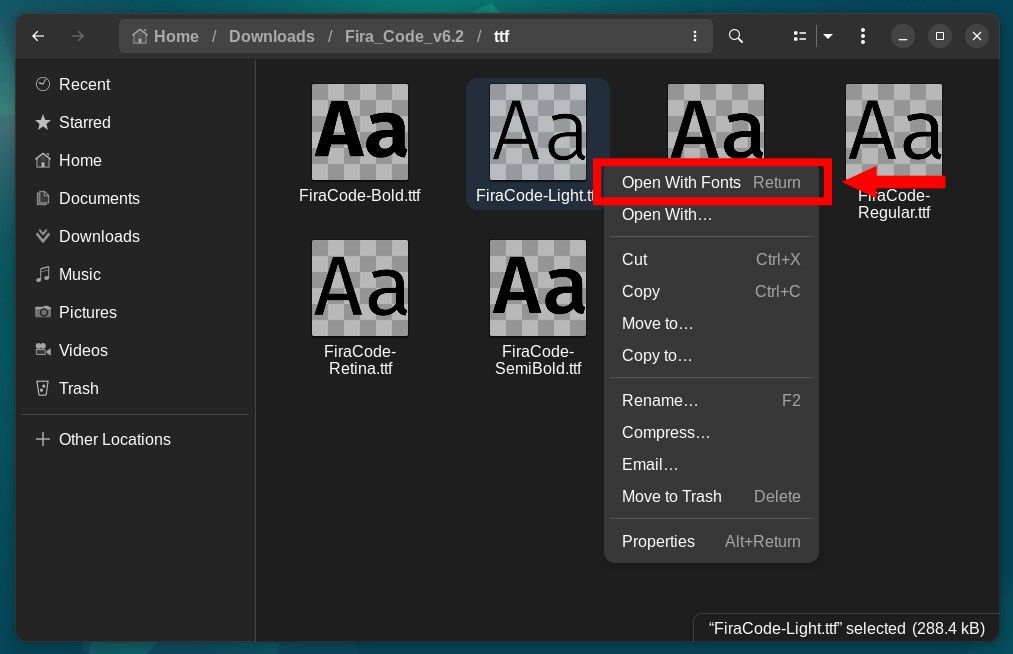Choose Open With Fonts
This screenshot has width=1013, height=654.
coord(711,183)
